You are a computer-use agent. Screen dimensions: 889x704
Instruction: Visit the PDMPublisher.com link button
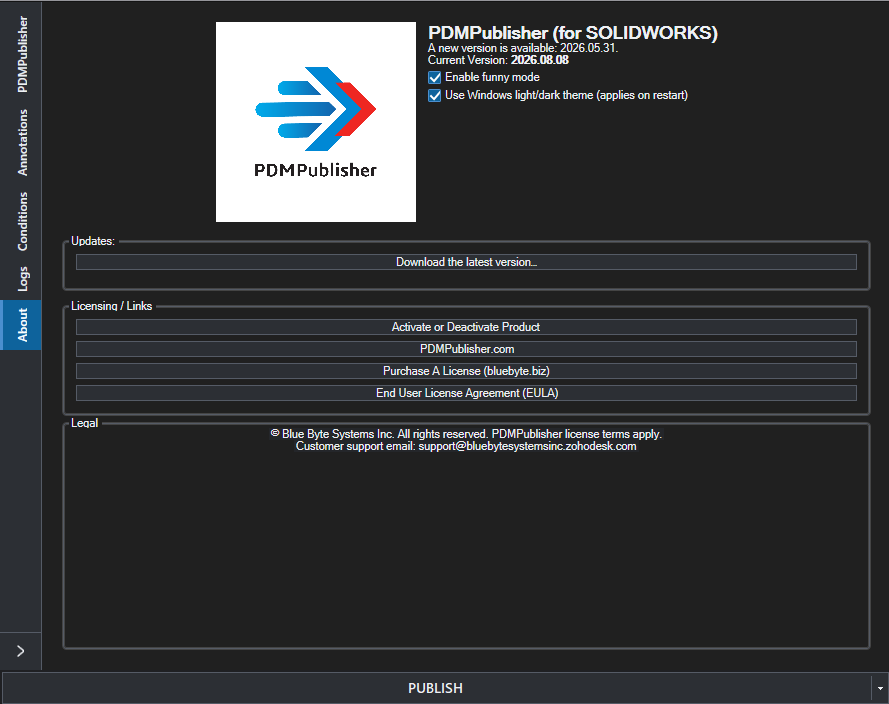[x=466, y=349]
